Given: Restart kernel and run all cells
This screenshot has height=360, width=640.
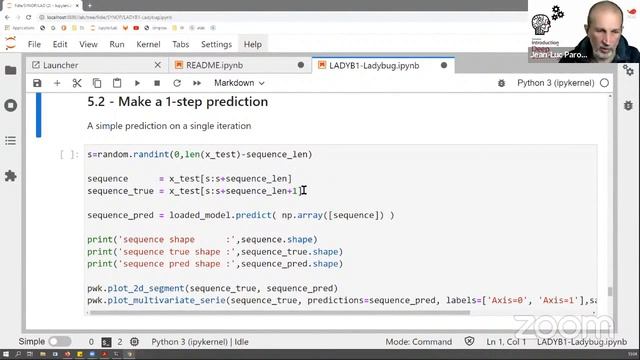Looking at the screenshot, I should (197, 83).
